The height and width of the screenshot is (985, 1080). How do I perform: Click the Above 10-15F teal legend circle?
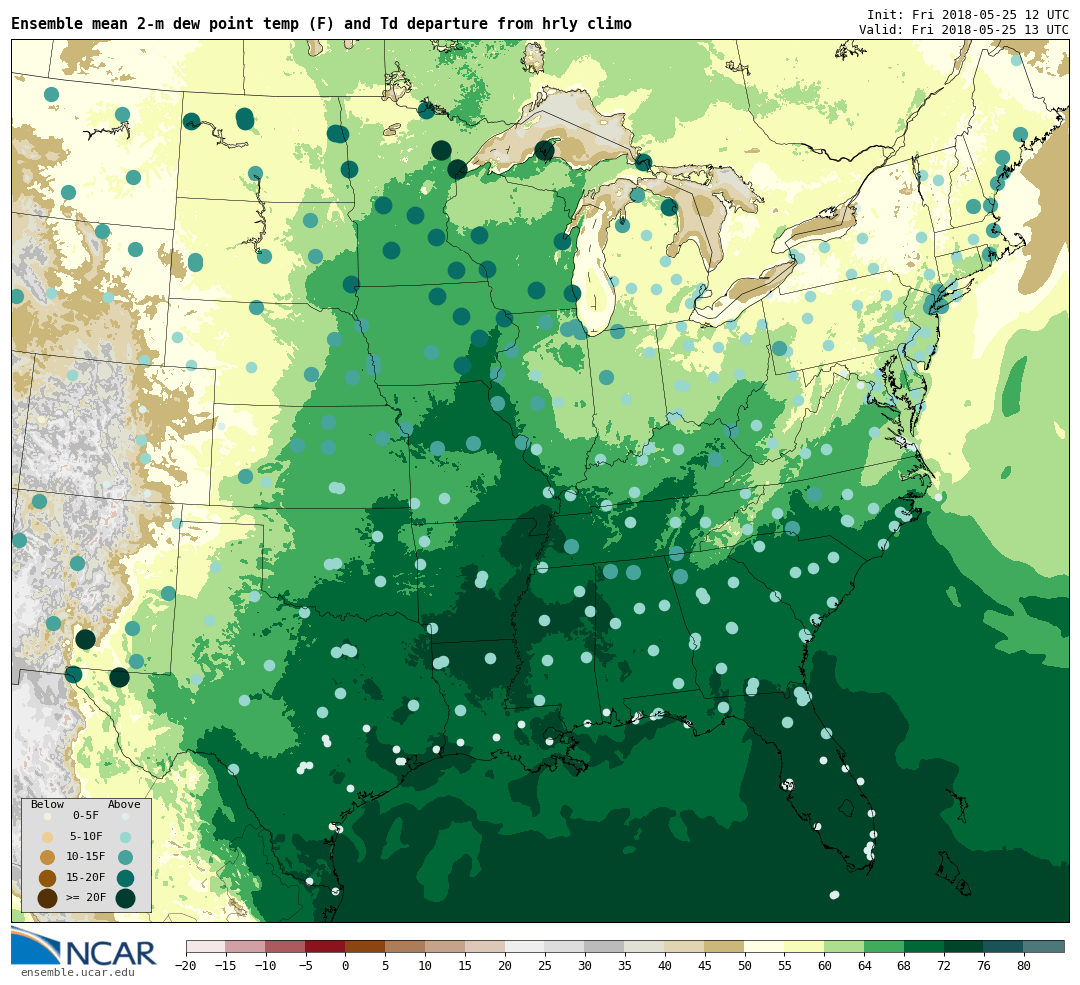[x=125, y=858]
